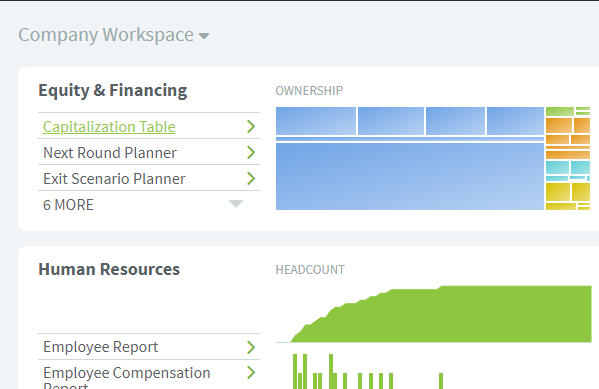Open Employee Compensation Report
The height and width of the screenshot is (389, 599).
(127, 378)
